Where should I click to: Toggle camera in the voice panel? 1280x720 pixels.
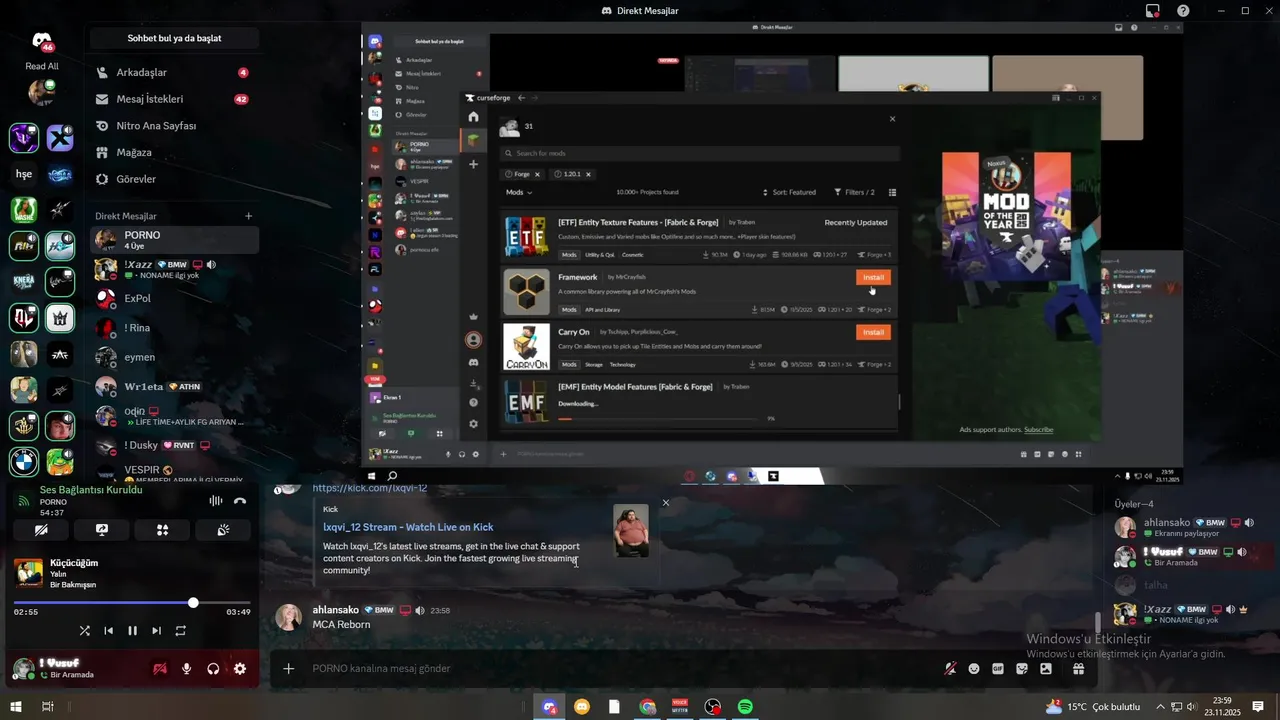pyautogui.click(x=41, y=530)
